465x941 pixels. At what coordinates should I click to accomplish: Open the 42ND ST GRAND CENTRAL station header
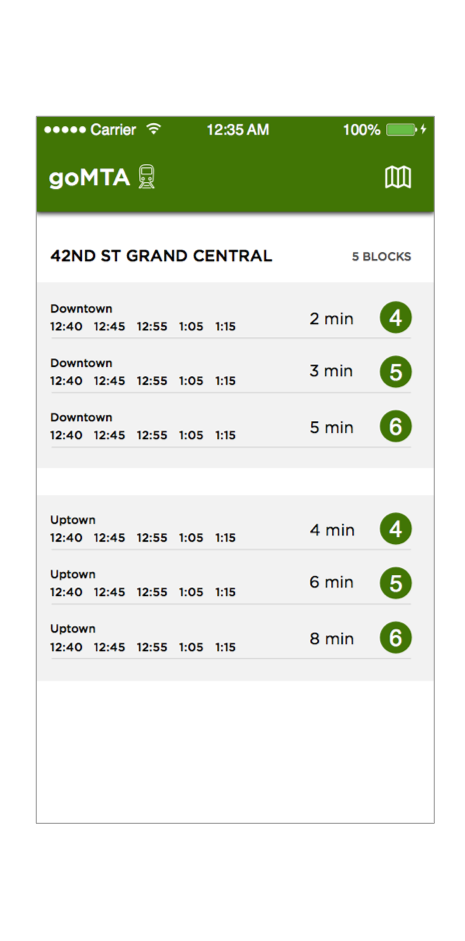point(161,256)
